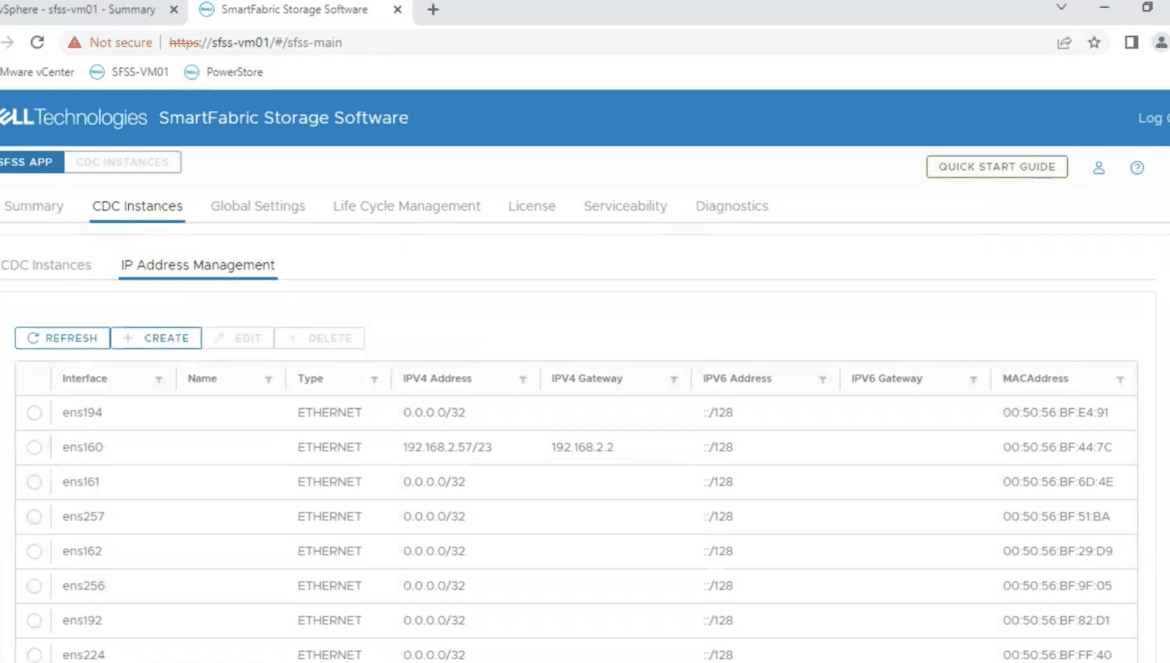Screen dimensions: 1170x663
Task: Click MAC address 00:50:56:BF:51:BA
Action: [1057, 517]
